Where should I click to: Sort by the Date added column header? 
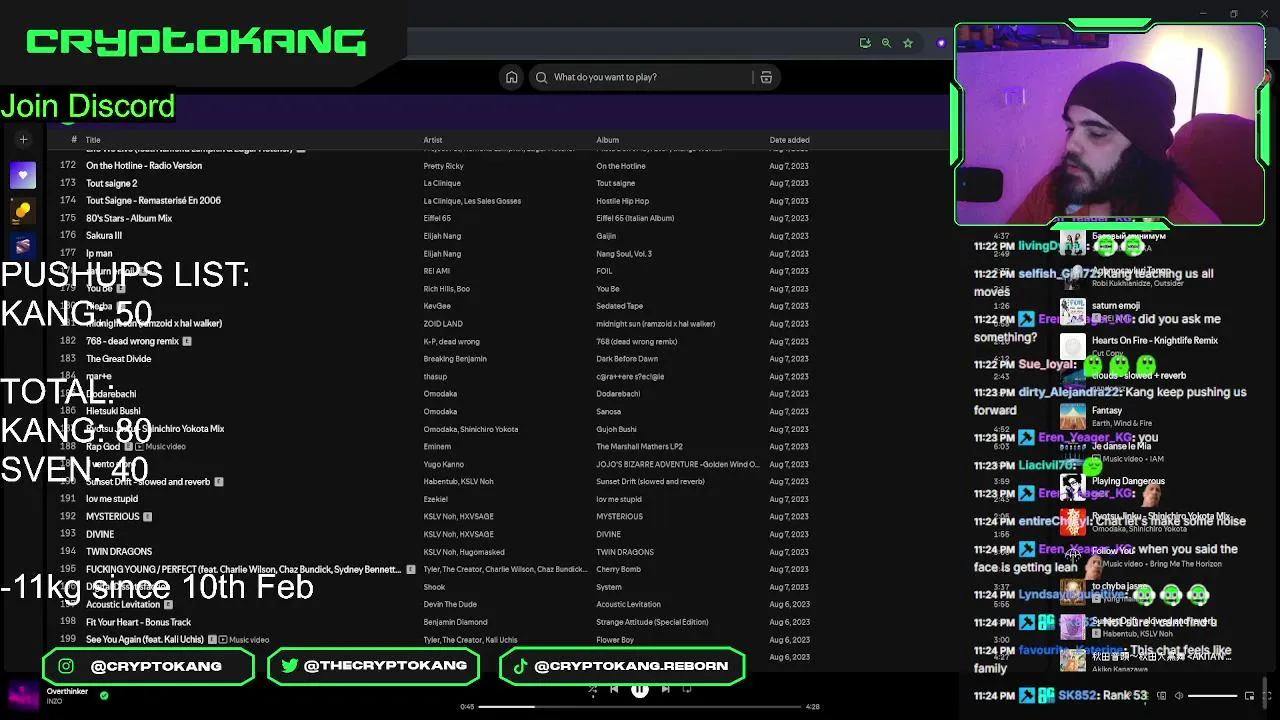790,140
